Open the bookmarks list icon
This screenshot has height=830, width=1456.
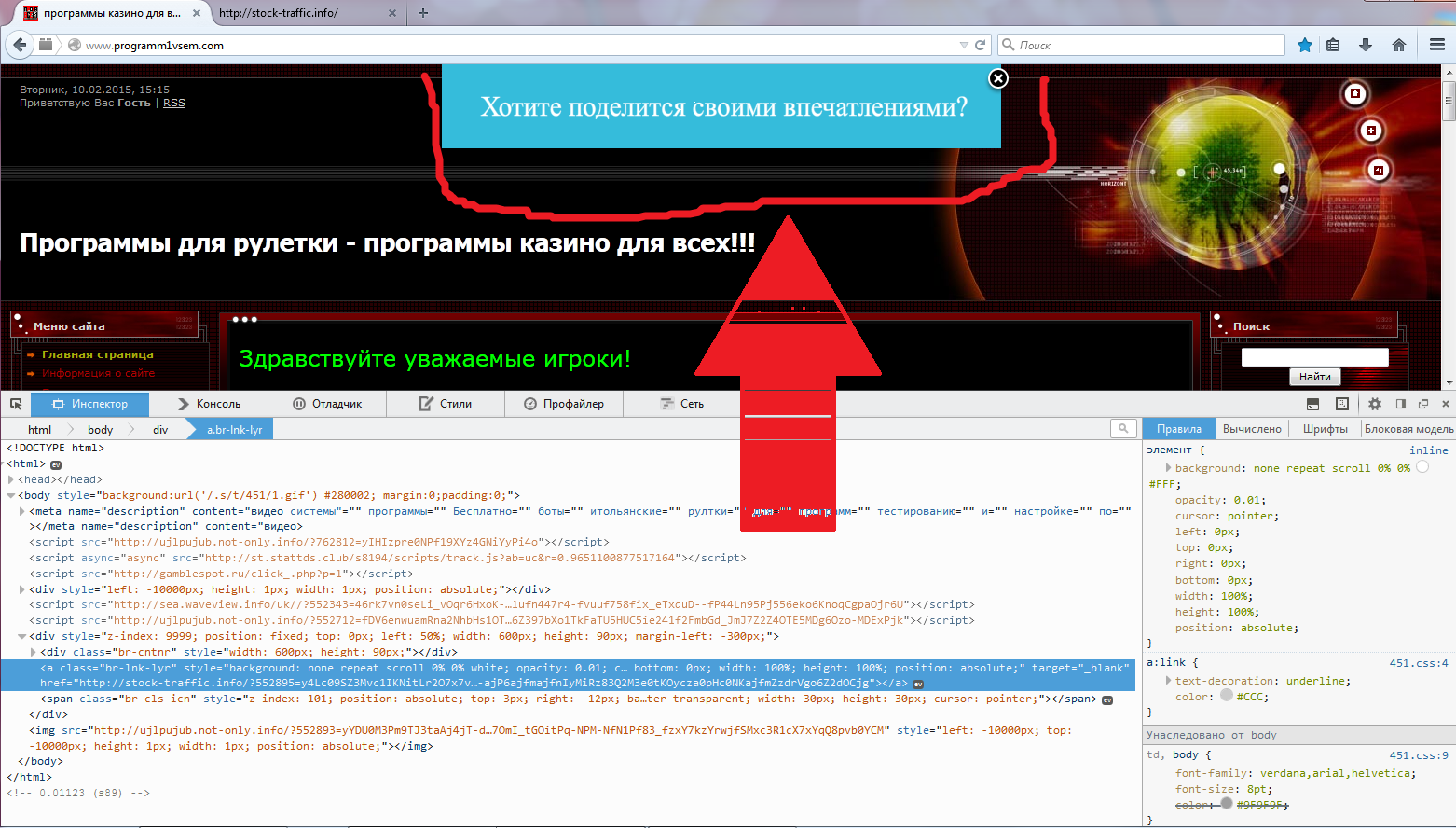(1333, 45)
